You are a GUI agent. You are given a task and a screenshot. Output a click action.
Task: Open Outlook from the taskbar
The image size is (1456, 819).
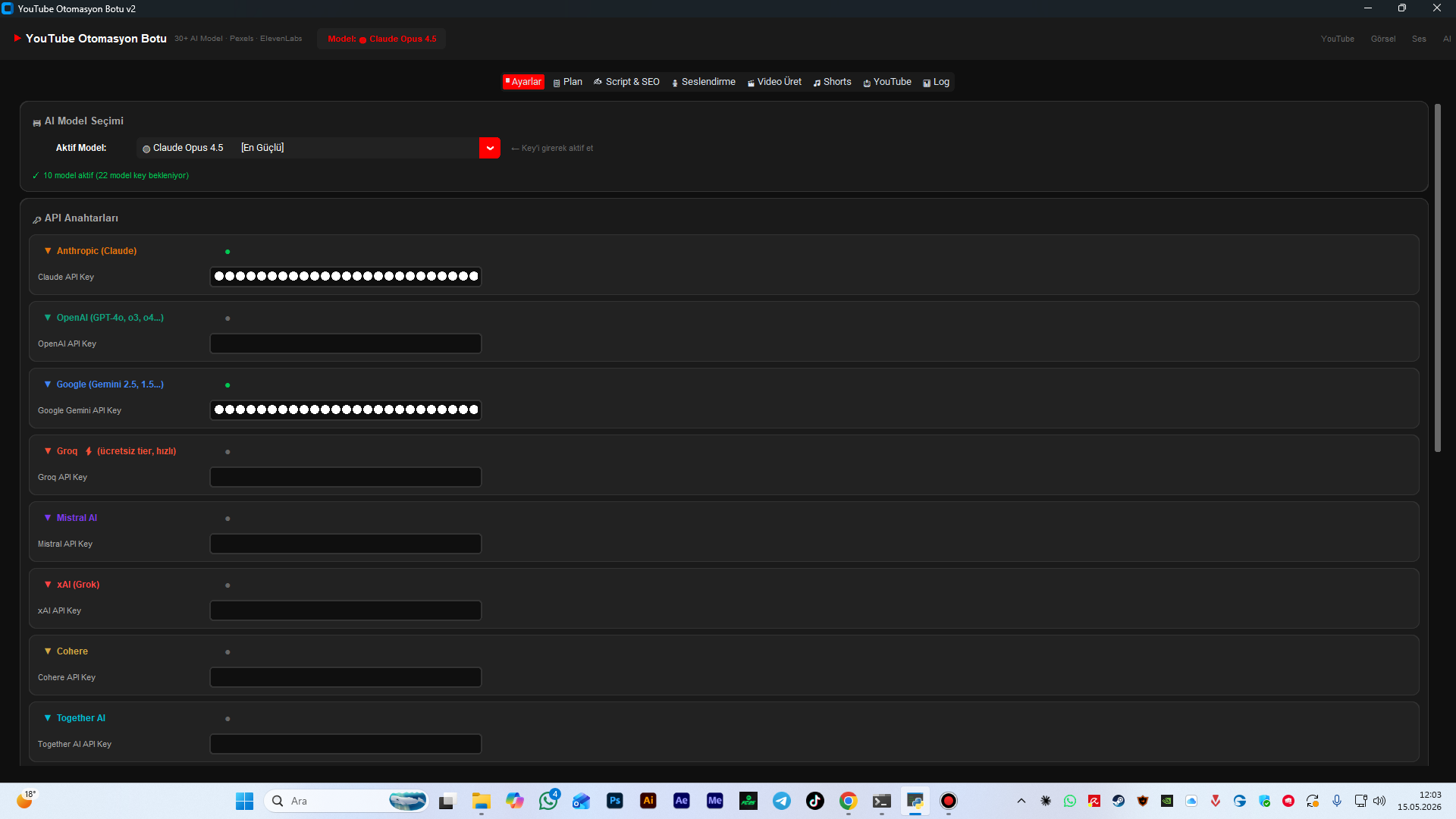(582, 801)
